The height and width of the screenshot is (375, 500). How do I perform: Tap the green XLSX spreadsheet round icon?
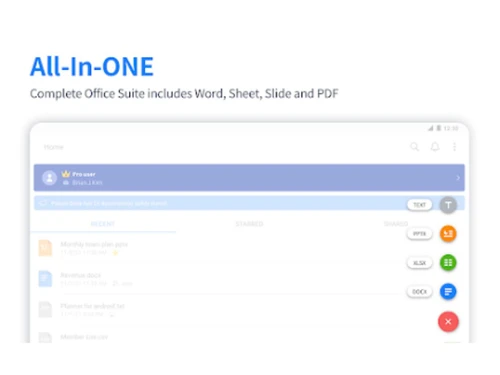448,263
